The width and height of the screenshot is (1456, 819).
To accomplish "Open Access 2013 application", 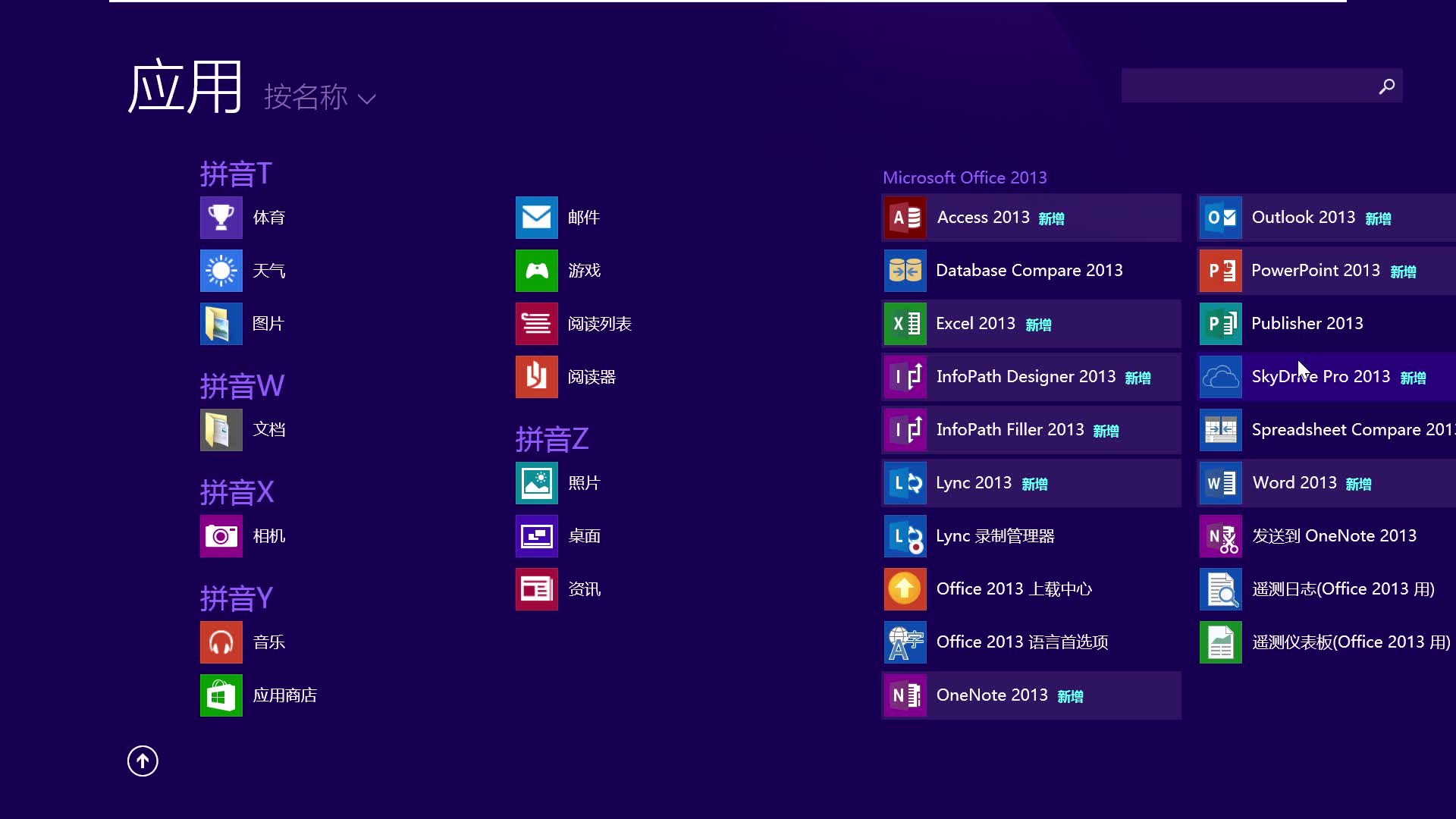I will 1031,217.
